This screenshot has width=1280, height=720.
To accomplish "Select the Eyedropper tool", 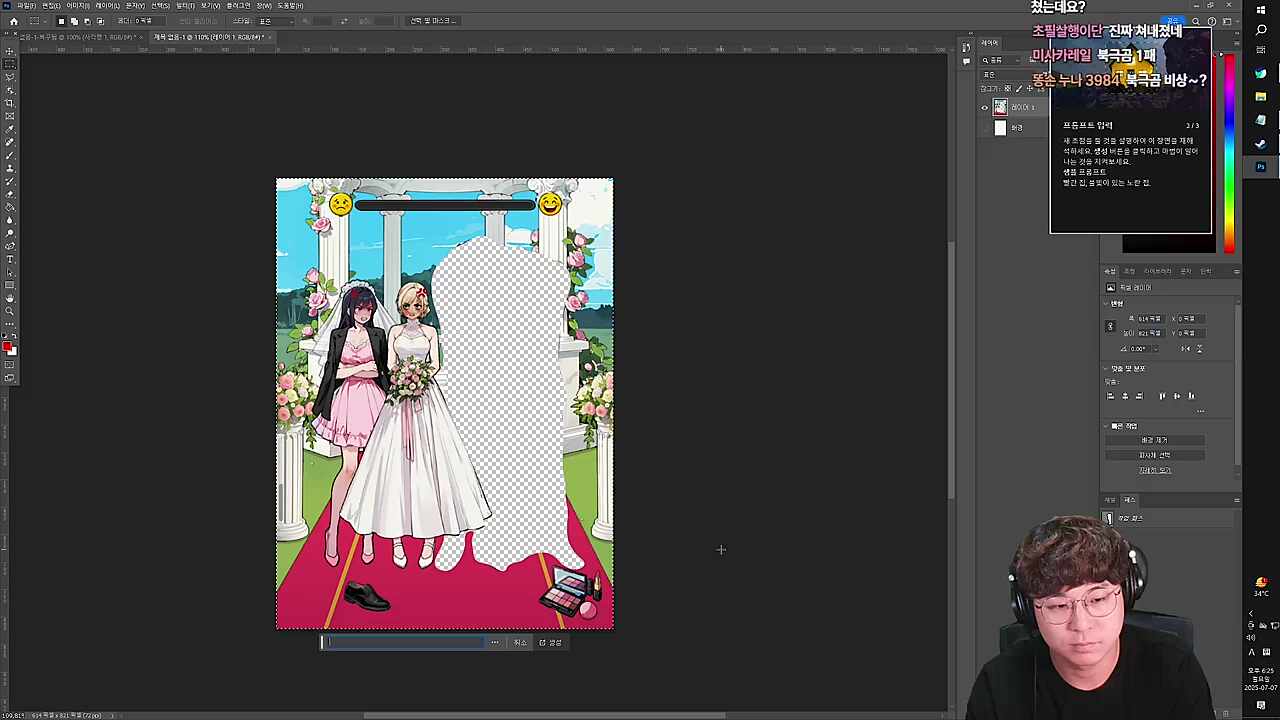I will pyautogui.click(x=10, y=128).
